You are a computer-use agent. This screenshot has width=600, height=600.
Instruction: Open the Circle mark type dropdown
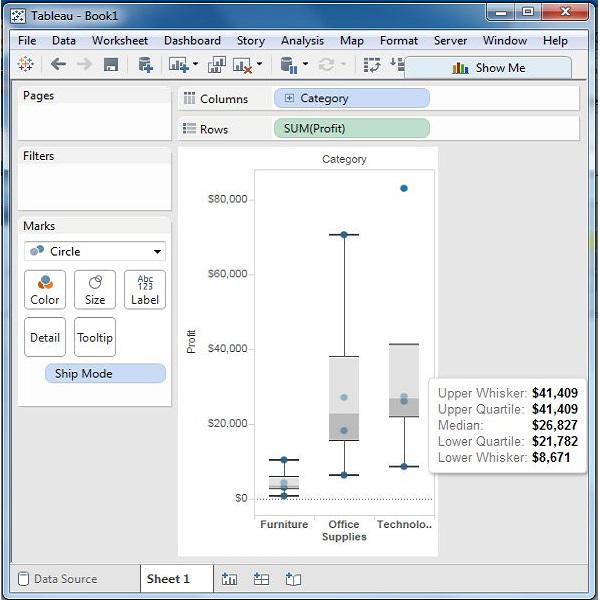pos(95,251)
